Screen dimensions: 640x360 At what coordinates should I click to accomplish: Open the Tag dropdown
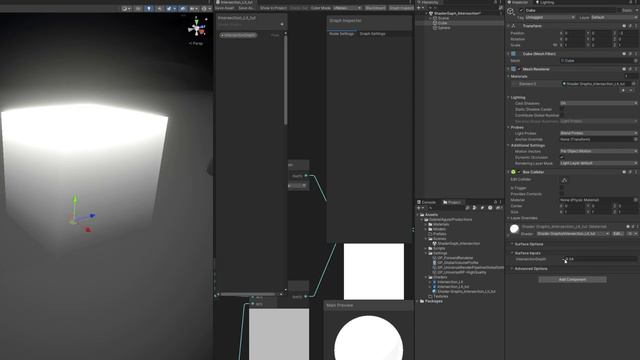coord(550,18)
